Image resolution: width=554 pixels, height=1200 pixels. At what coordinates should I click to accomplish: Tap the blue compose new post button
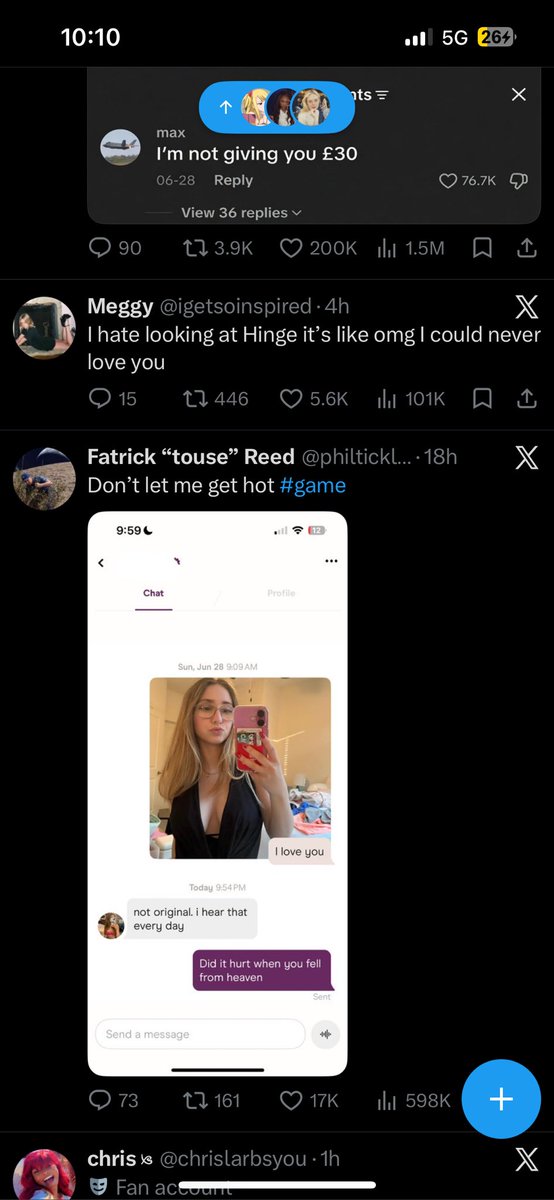501,1099
